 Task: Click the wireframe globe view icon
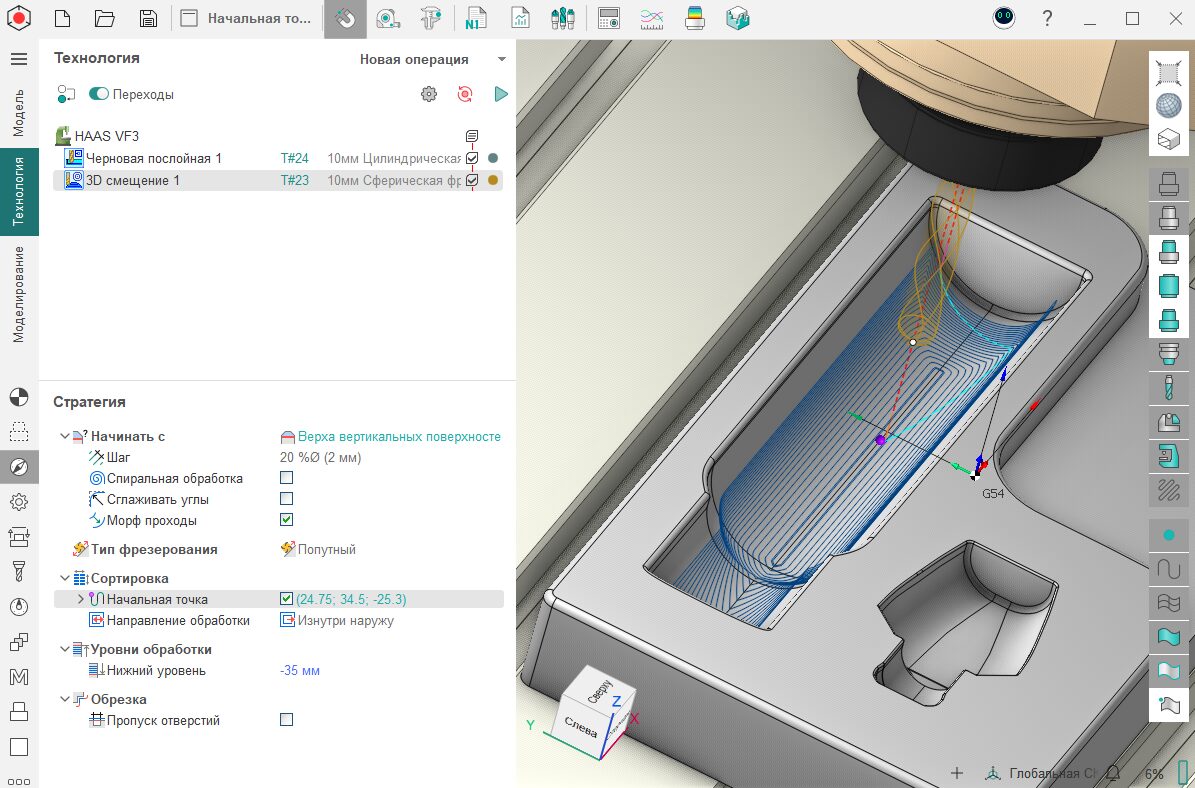pos(1167,106)
